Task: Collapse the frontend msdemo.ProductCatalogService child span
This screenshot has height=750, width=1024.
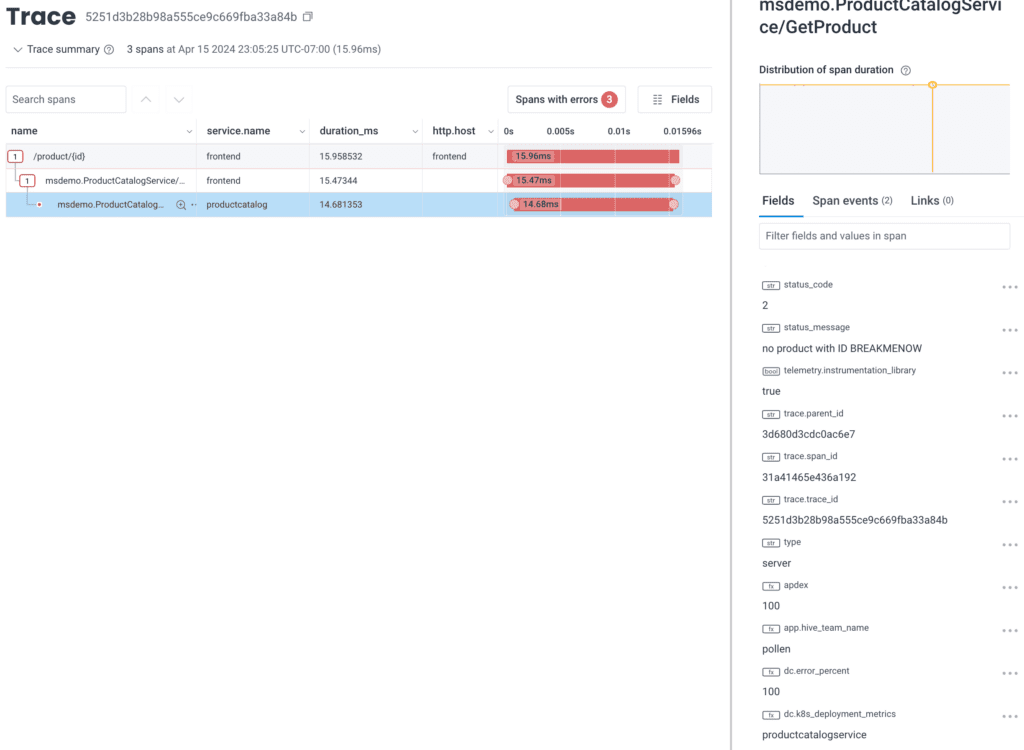Action: pos(28,181)
